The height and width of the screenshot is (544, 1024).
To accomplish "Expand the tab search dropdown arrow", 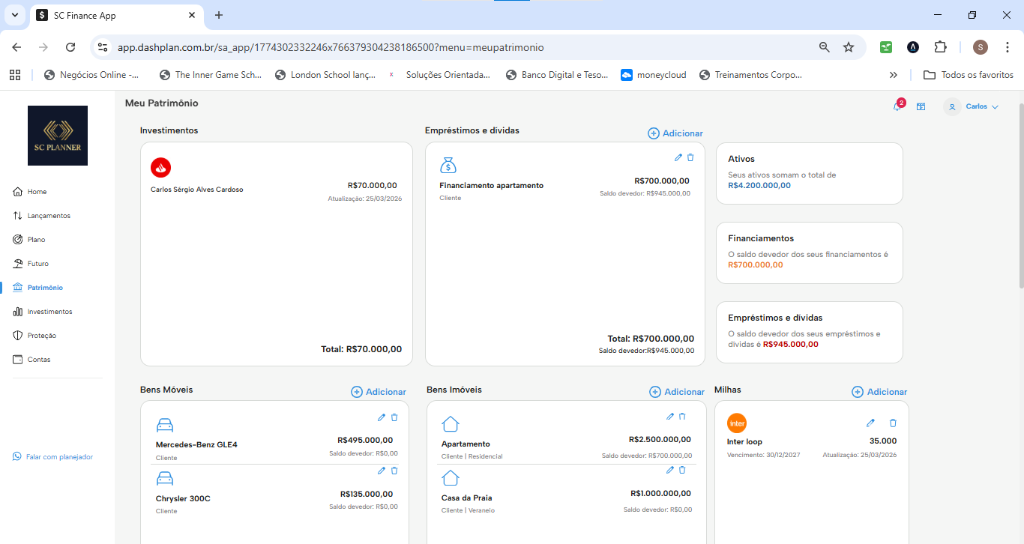I will point(14,14).
